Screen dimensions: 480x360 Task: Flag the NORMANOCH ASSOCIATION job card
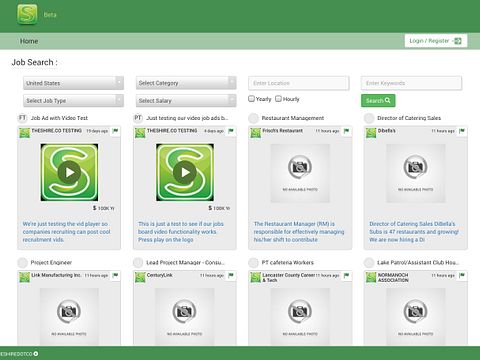[462, 275]
